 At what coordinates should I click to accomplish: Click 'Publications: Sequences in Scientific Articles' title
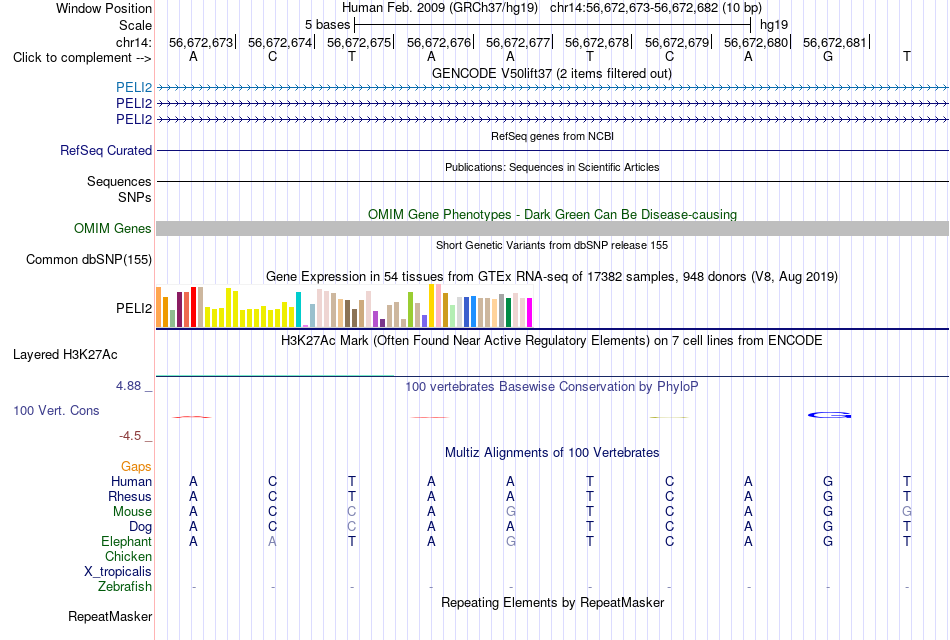(x=552, y=167)
